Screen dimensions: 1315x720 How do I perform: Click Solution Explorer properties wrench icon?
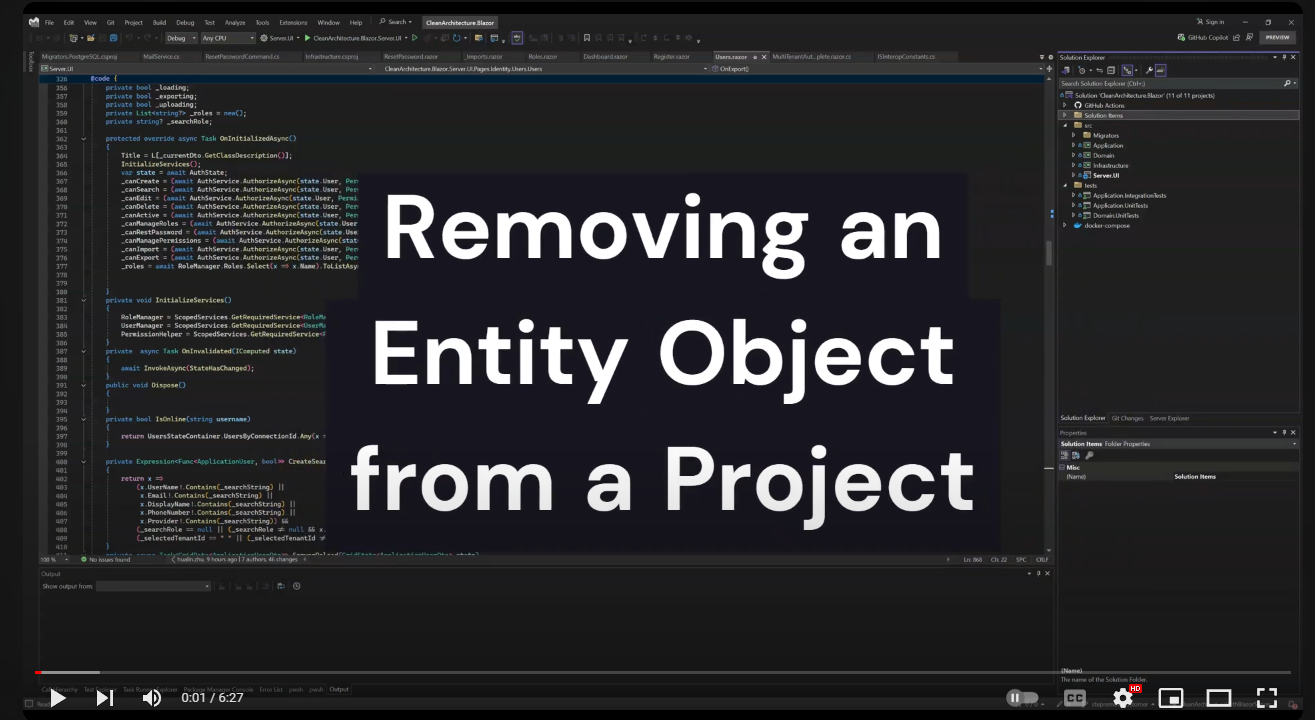(x=1149, y=70)
